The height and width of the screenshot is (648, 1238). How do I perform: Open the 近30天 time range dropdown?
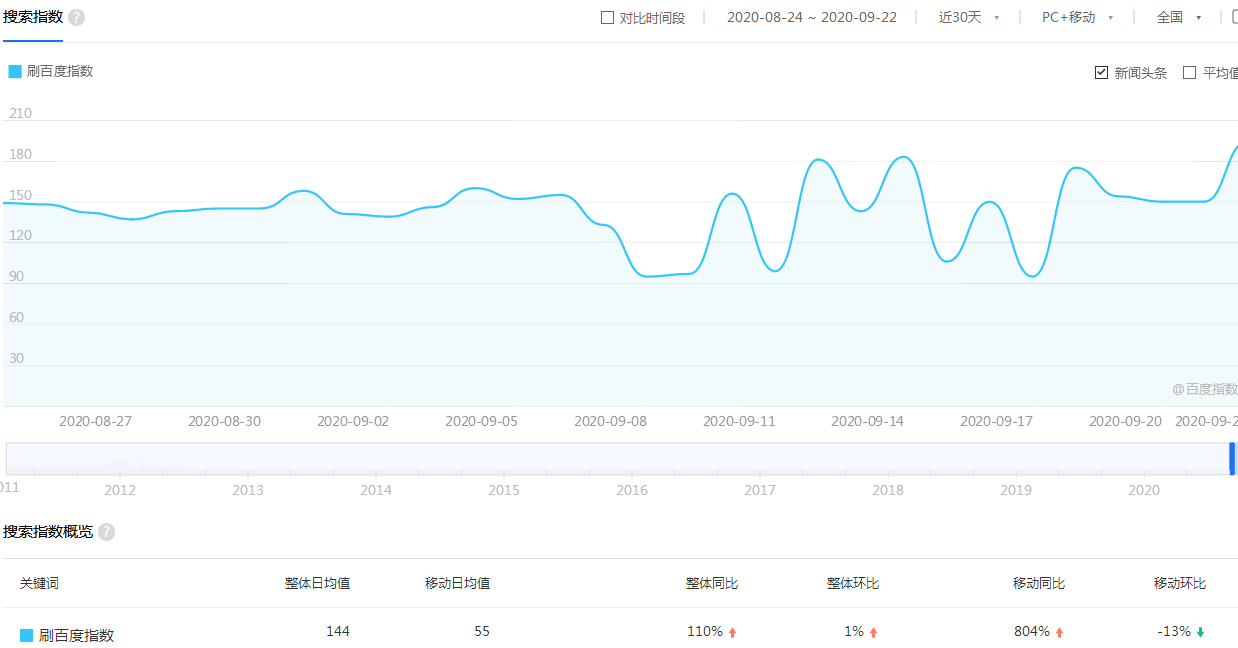click(x=968, y=18)
